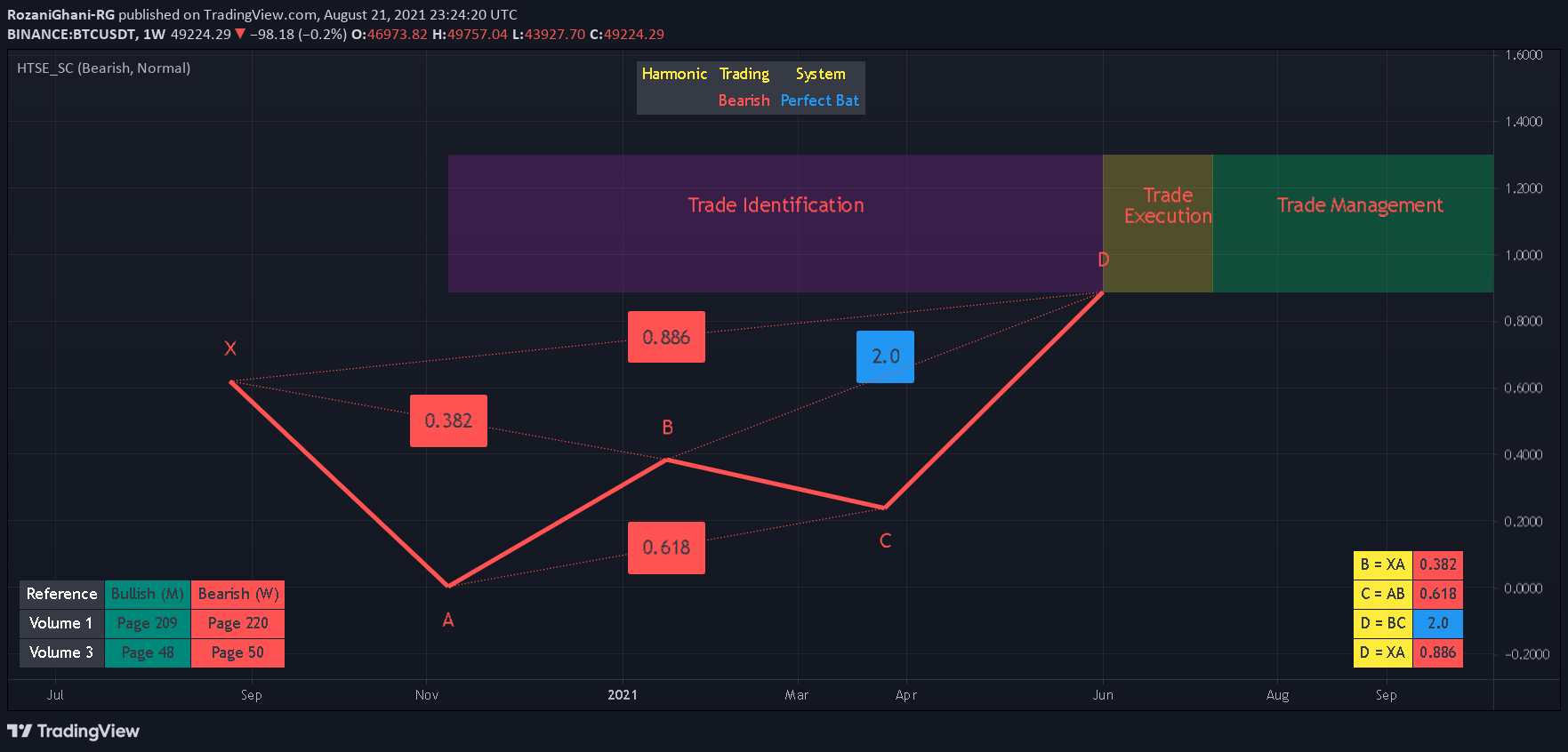Click the Volume 1 row label
Viewport: 1568px width, 752px height.
pyautogui.click(x=61, y=623)
